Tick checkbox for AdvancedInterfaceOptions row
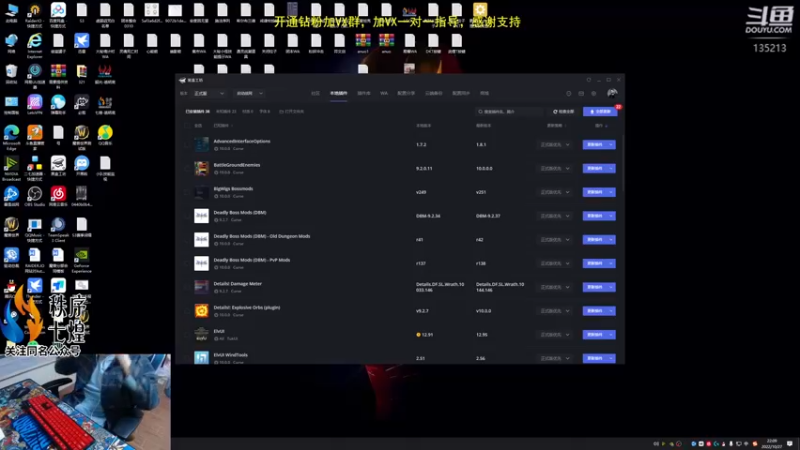The height and width of the screenshot is (450, 800). pyautogui.click(x=187, y=145)
